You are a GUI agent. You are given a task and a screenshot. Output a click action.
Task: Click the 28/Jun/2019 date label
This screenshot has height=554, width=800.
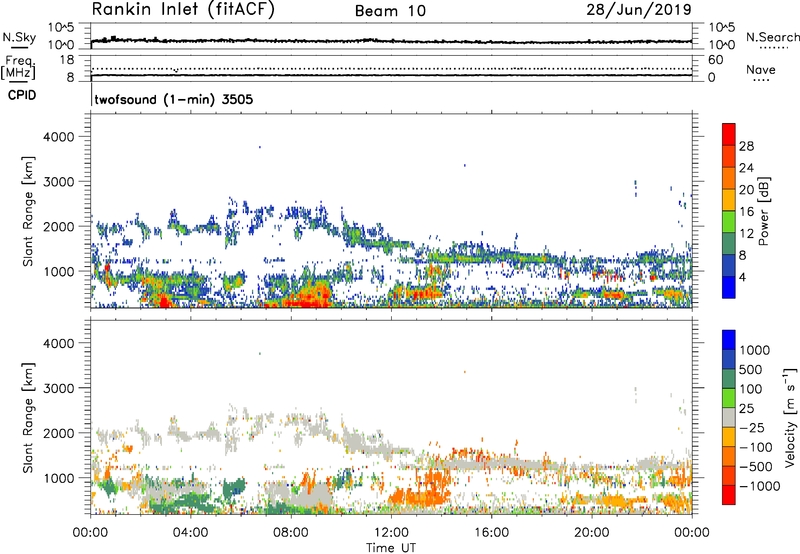click(x=645, y=10)
